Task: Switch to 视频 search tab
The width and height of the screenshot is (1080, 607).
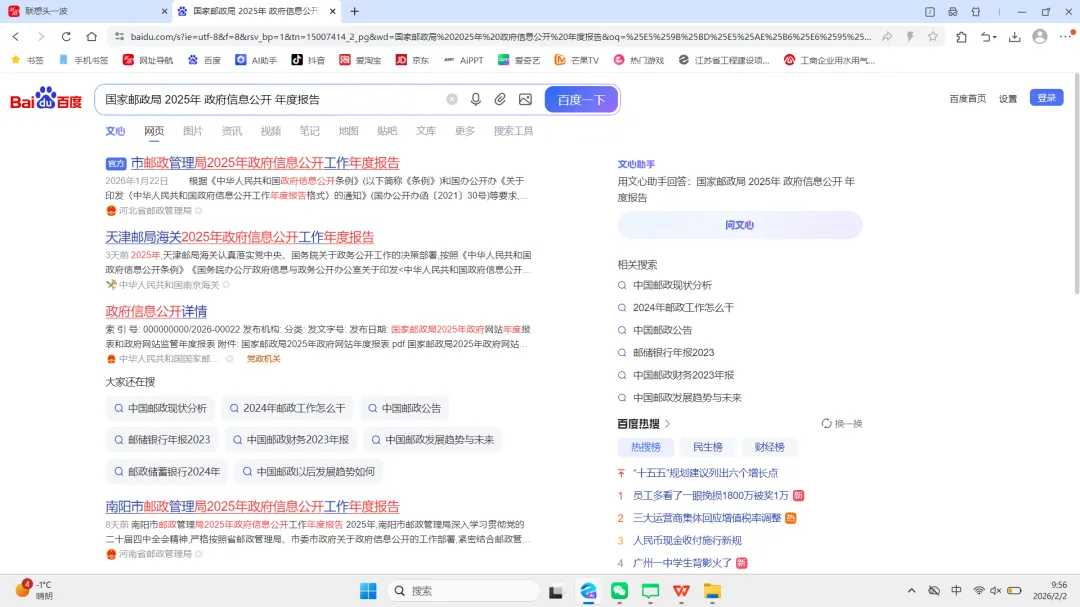Action: (x=271, y=131)
